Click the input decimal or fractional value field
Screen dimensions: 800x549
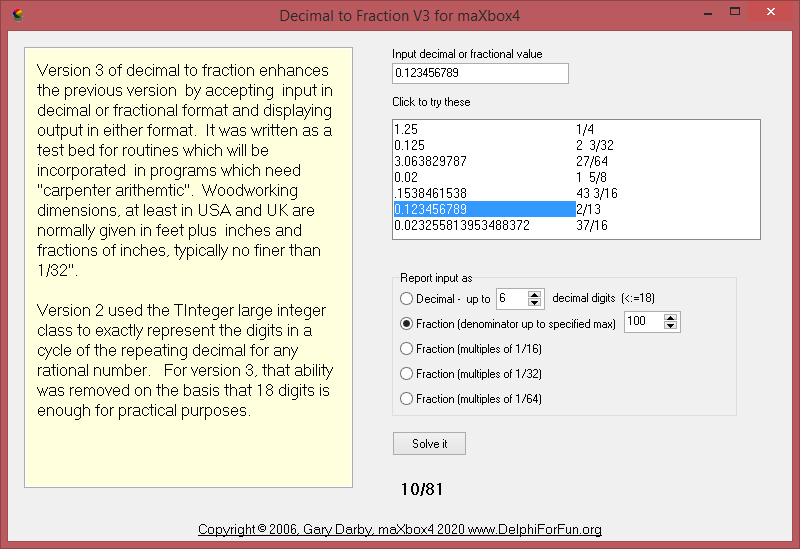pyautogui.click(x=479, y=74)
